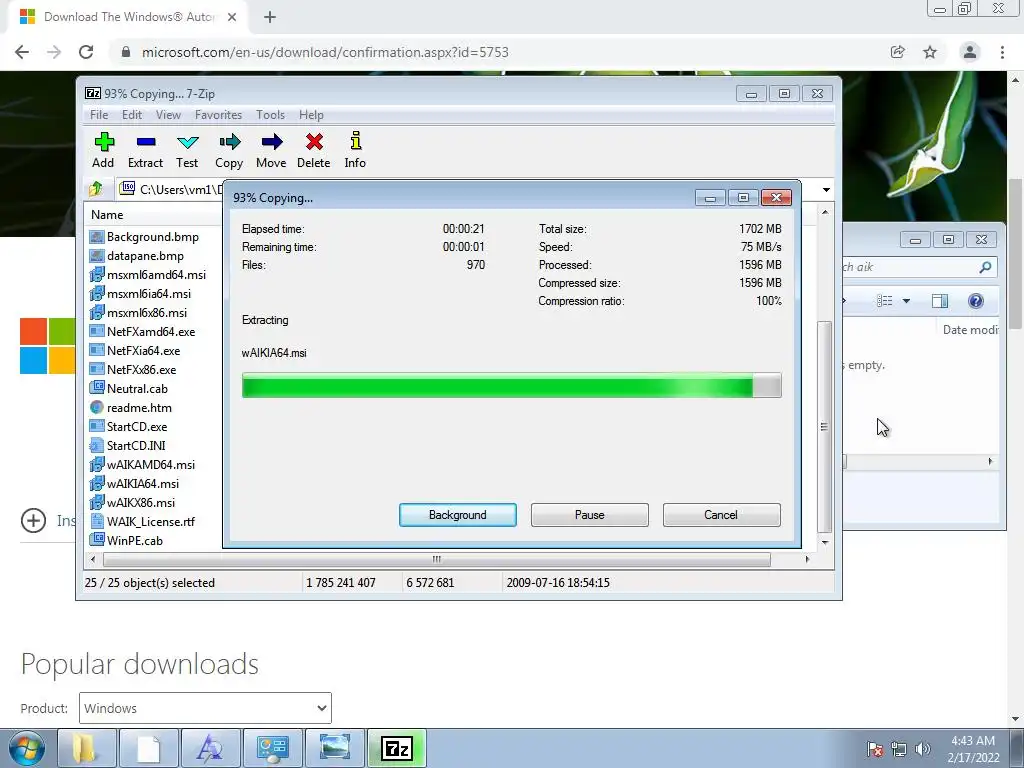Expand the 7-Zip address bar dropdown
1024x768 pixels.
point(826,190)
